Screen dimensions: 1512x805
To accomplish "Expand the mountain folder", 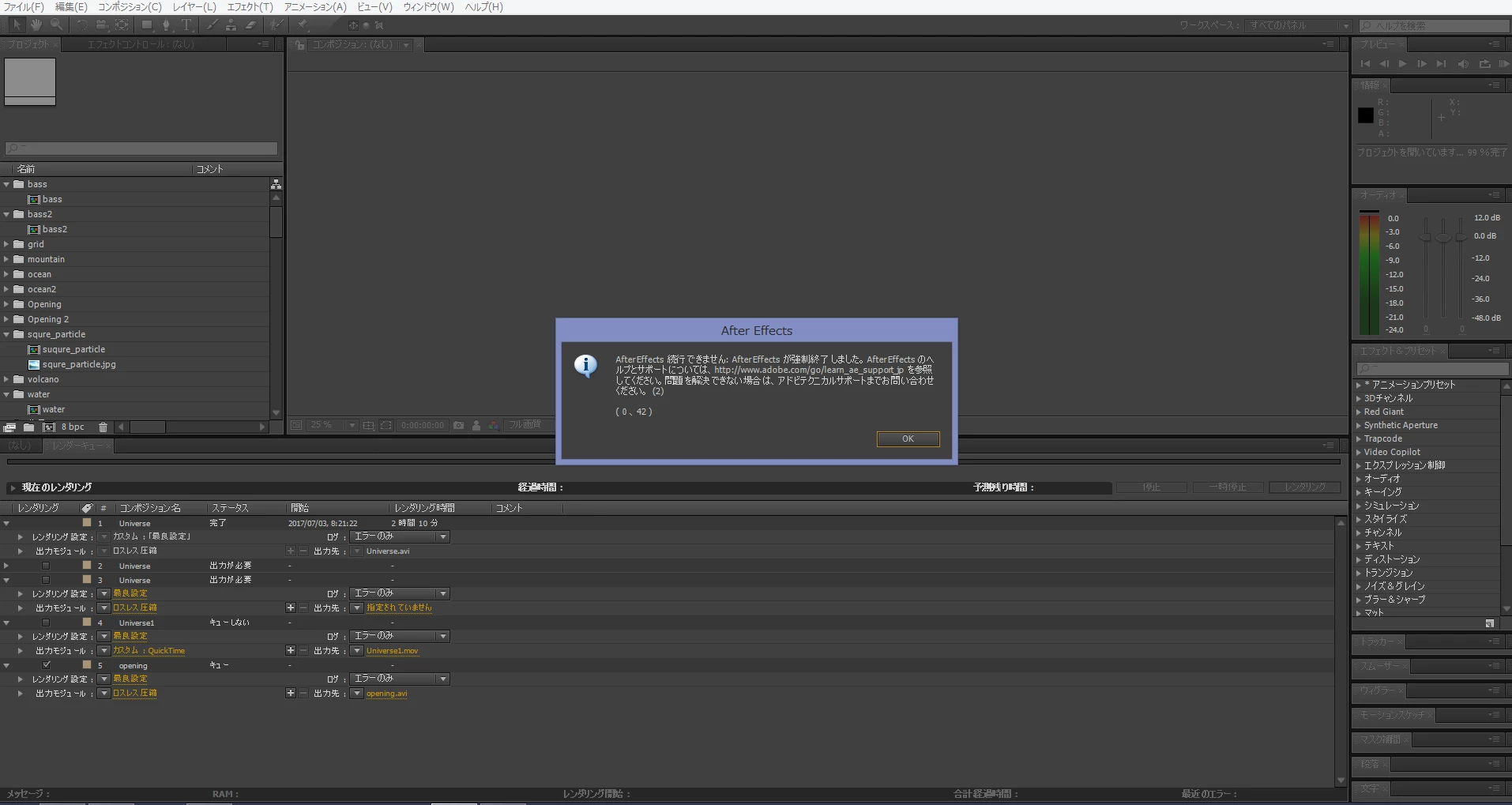I will (x=6, y=259).
